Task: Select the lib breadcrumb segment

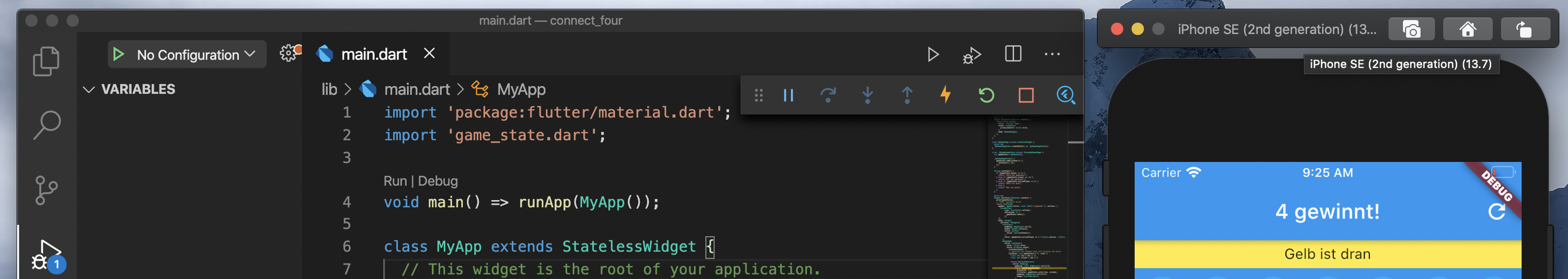Action: point(329,89)
